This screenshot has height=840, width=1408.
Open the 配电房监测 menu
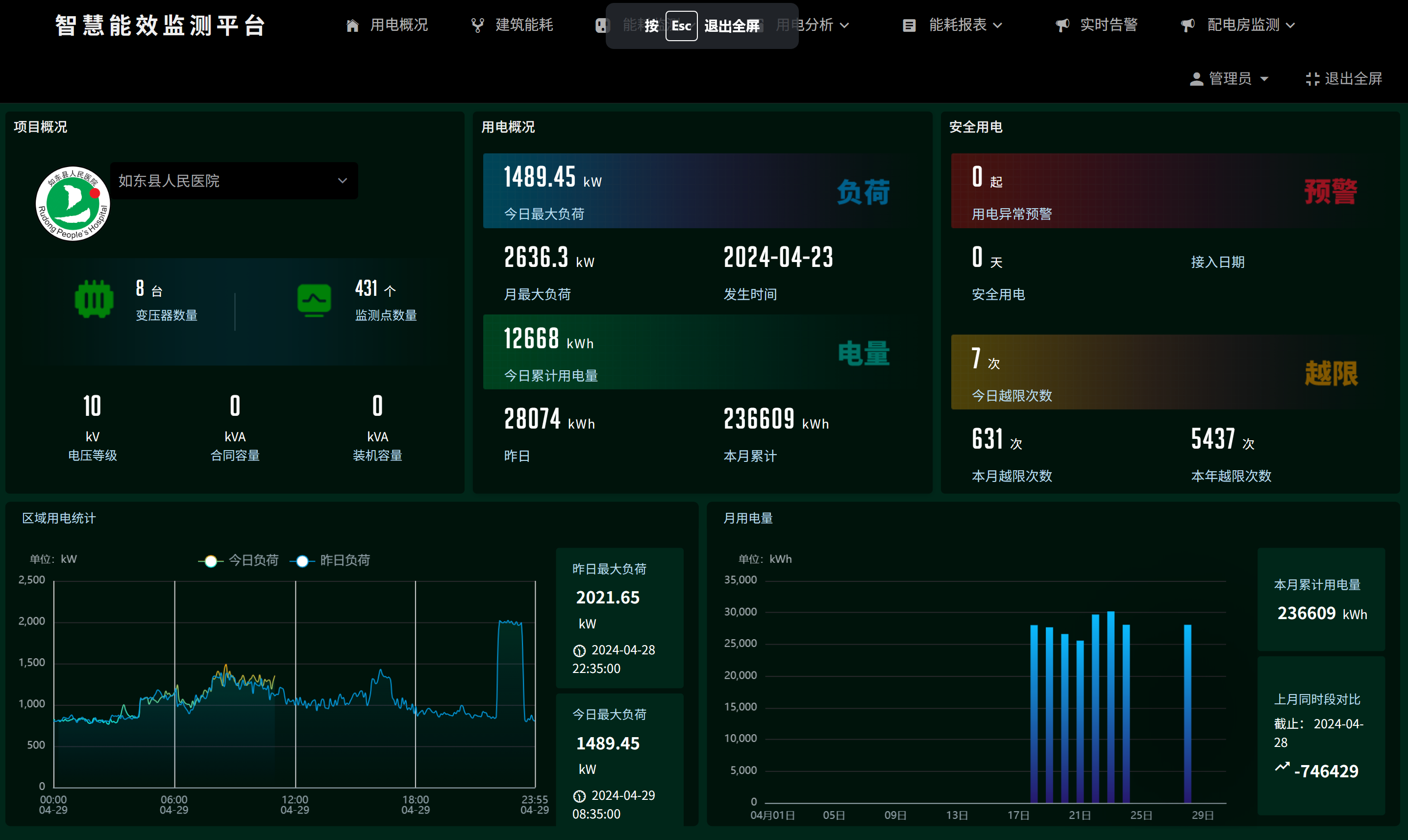pos(1243,25)
